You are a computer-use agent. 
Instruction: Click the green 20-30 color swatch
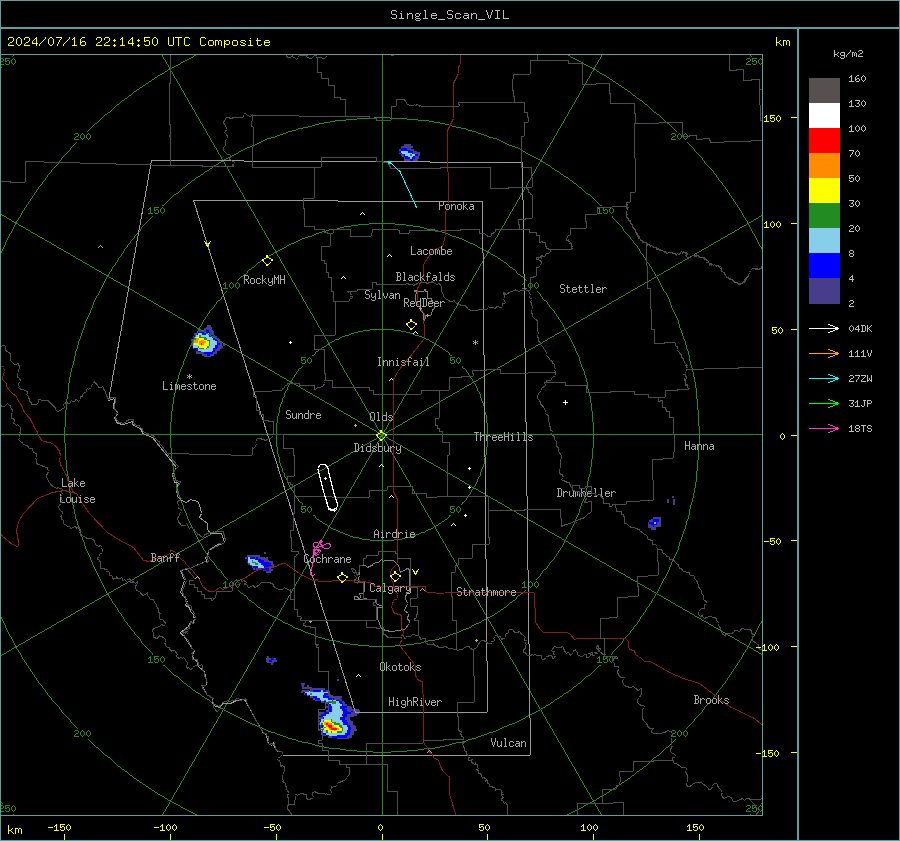click(824, 216)
